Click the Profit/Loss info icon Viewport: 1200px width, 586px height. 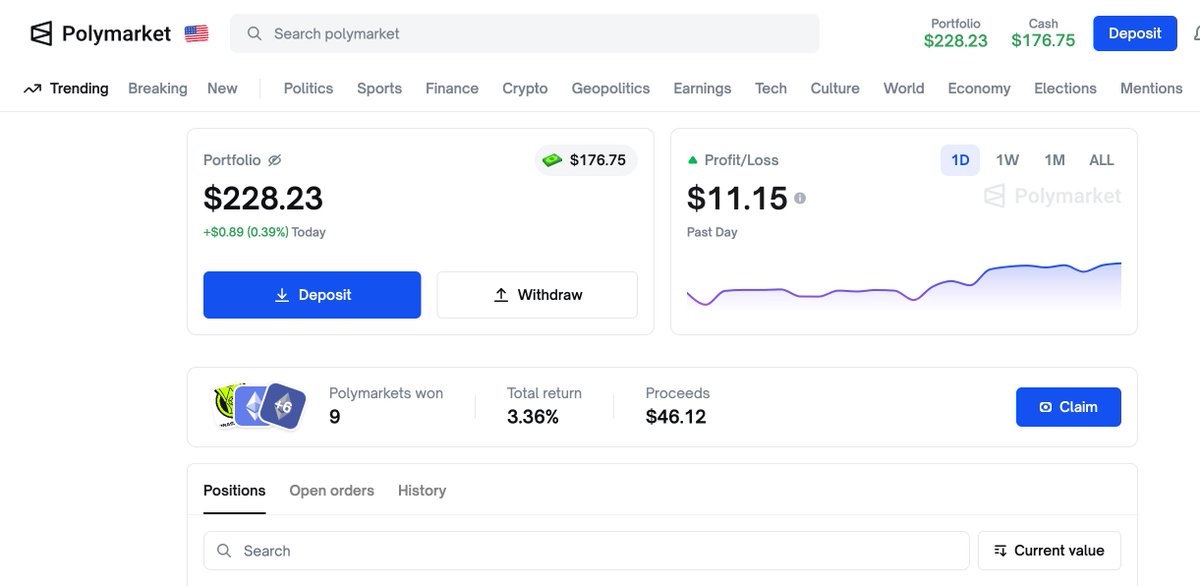[x=800, y=198]
